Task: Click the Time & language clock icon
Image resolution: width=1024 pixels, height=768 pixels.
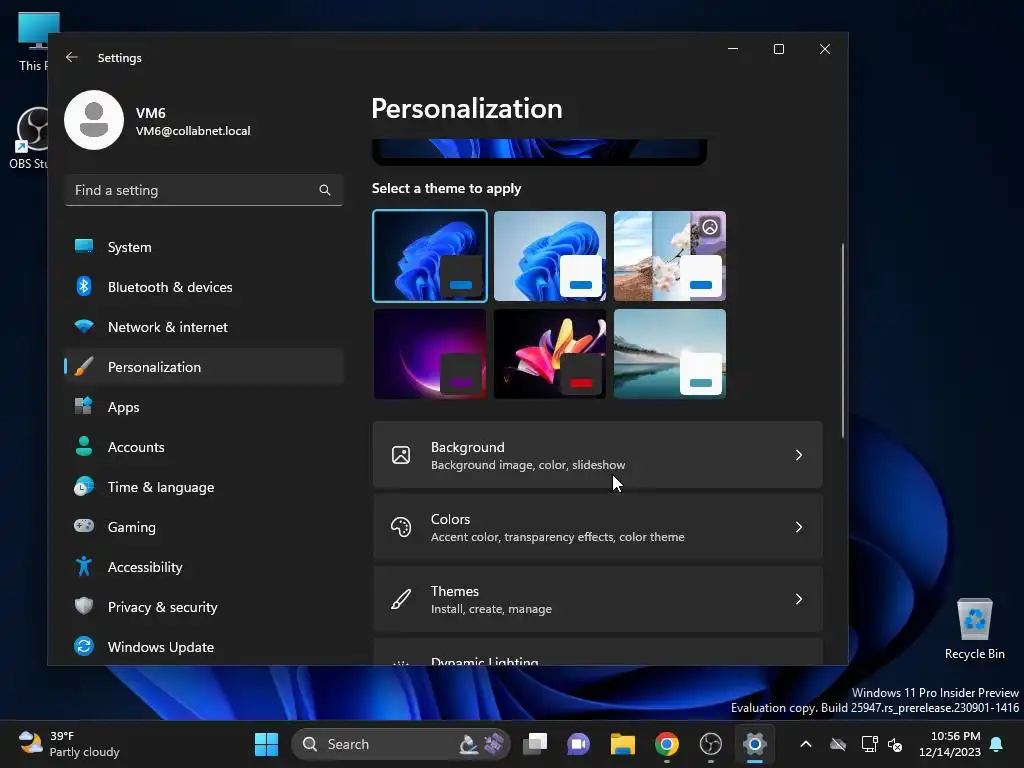Action: (x=84, y=487)
